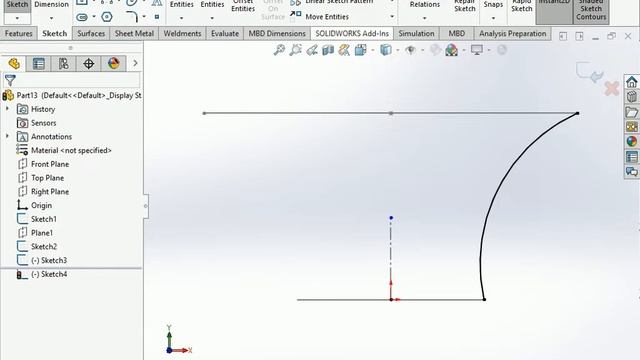Click the Polygon tool icon
The image size is (640, 360).
pyautogui.click(x=107, y=17)
